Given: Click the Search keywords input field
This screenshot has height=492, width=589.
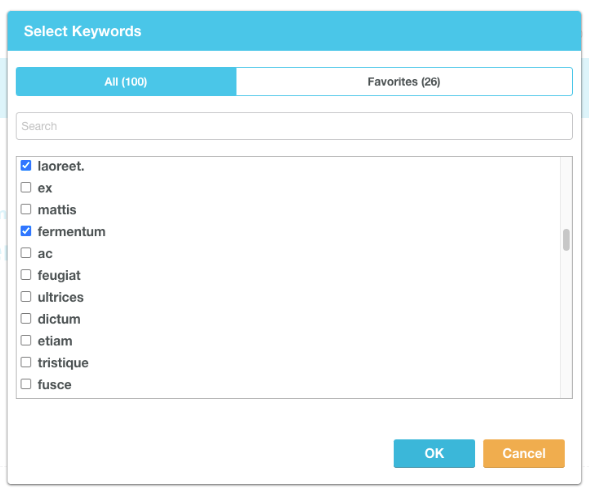Looking at the screenshot, I should pyautogui.click(x=294, y=126).
